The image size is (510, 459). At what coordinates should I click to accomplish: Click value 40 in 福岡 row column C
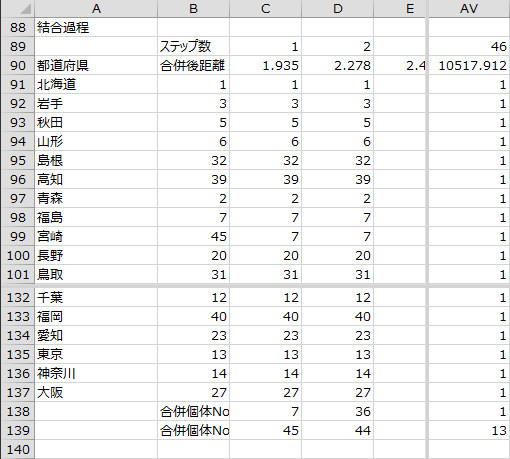tap(265, 316)
